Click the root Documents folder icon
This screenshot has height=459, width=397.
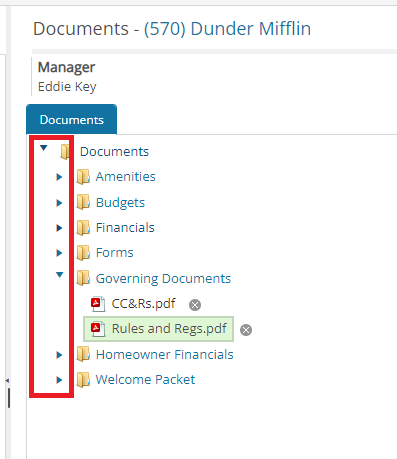(x=65, y=152)
